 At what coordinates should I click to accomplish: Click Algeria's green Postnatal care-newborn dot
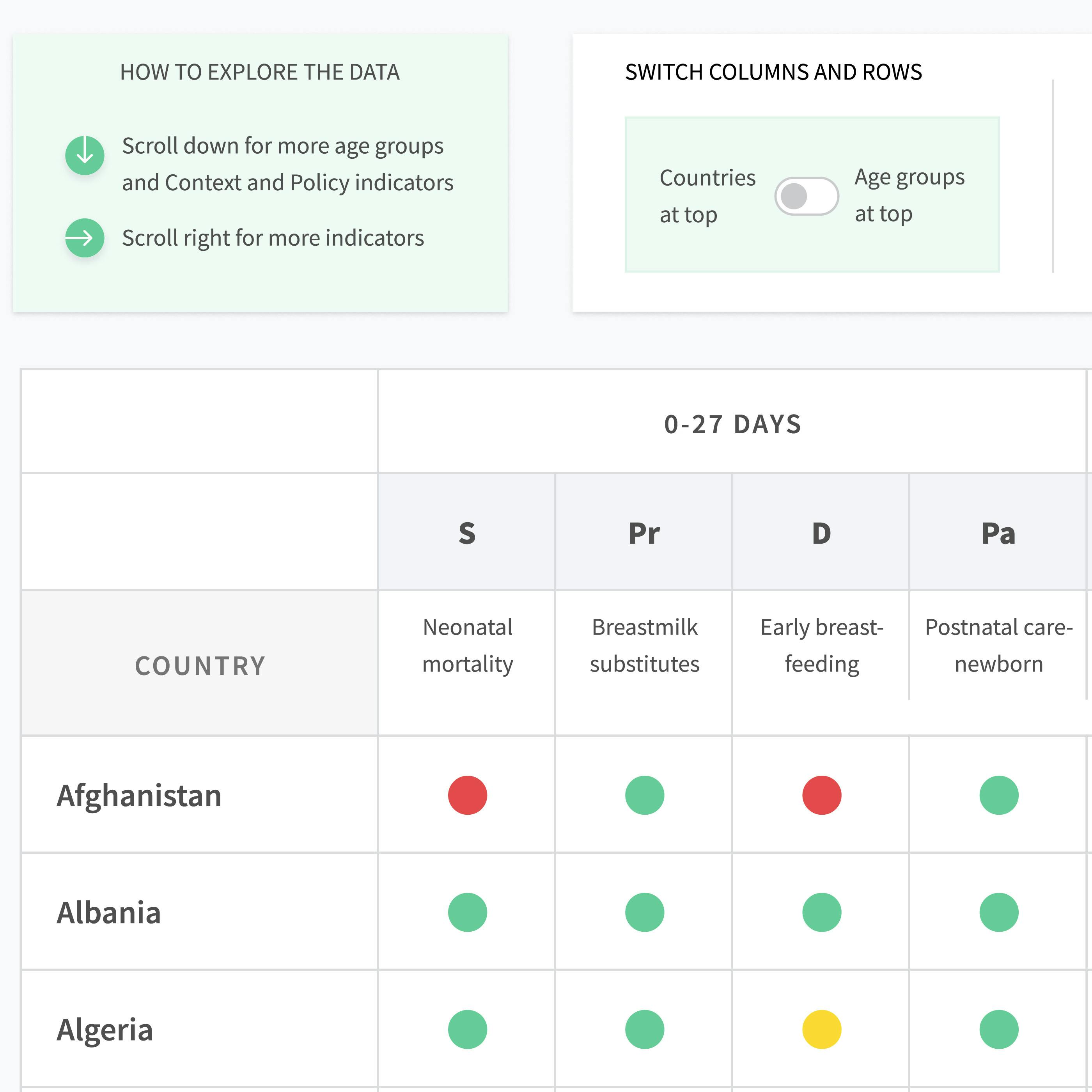(x=999, y=1029)
